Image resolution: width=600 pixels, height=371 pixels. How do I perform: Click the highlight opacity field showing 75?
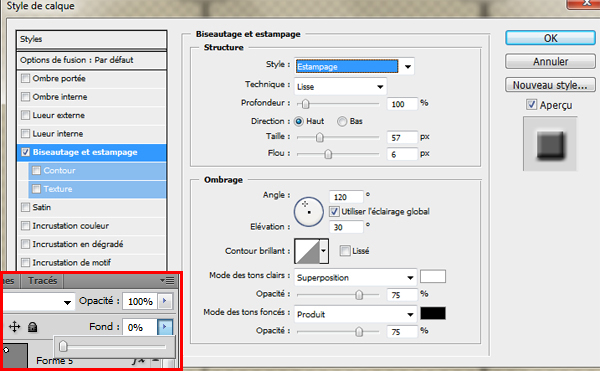[402, 295]
